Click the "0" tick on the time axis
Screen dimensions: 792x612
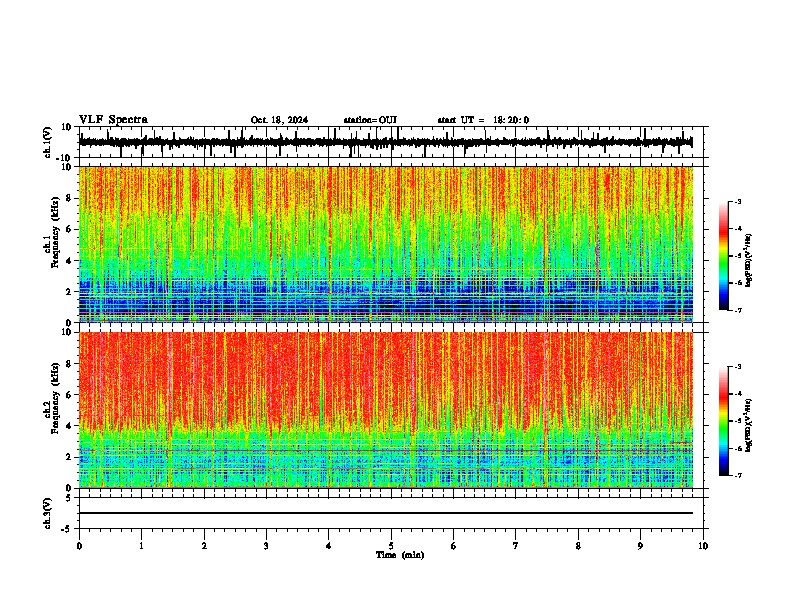click(x=79, y=546)
